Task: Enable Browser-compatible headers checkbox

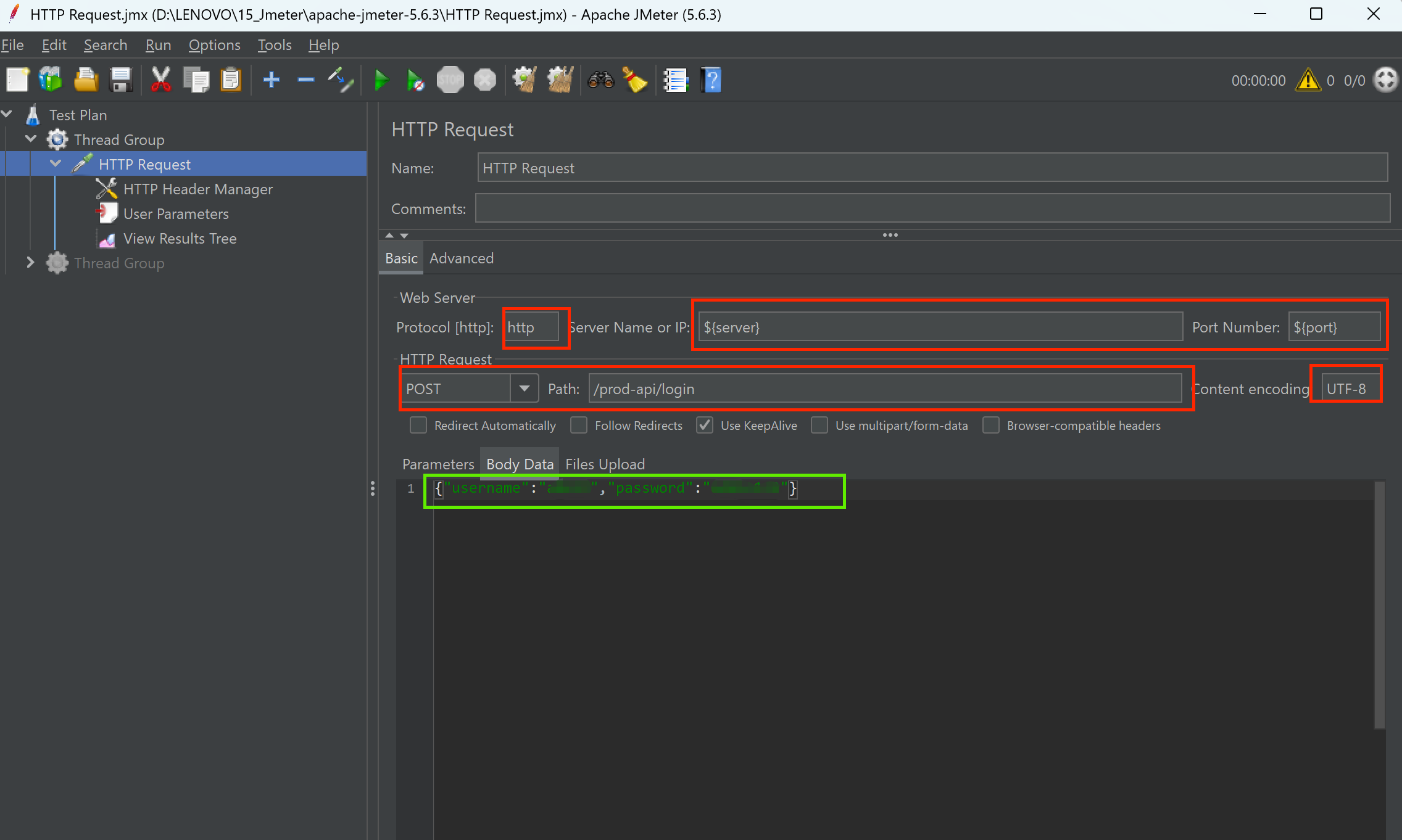Action: [991, 426]
